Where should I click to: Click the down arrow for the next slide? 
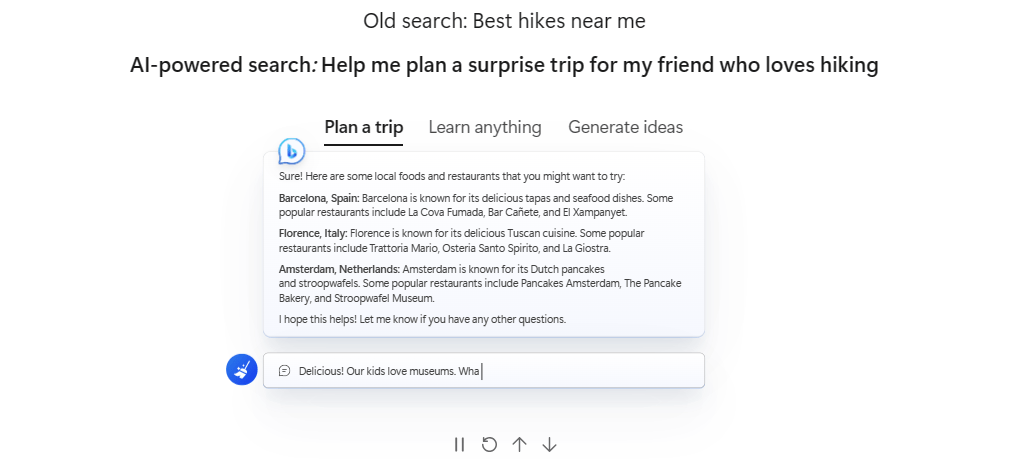(549, 444)
